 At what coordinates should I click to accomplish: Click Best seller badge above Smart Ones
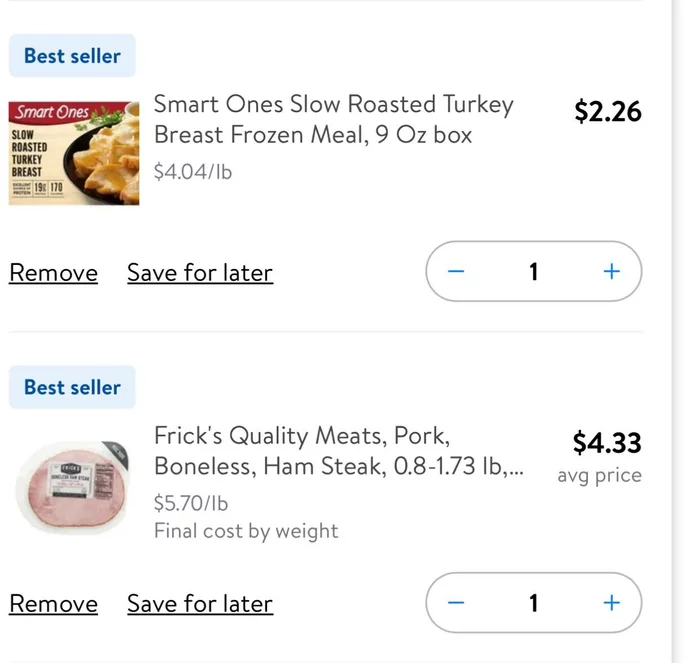[72, 56]
